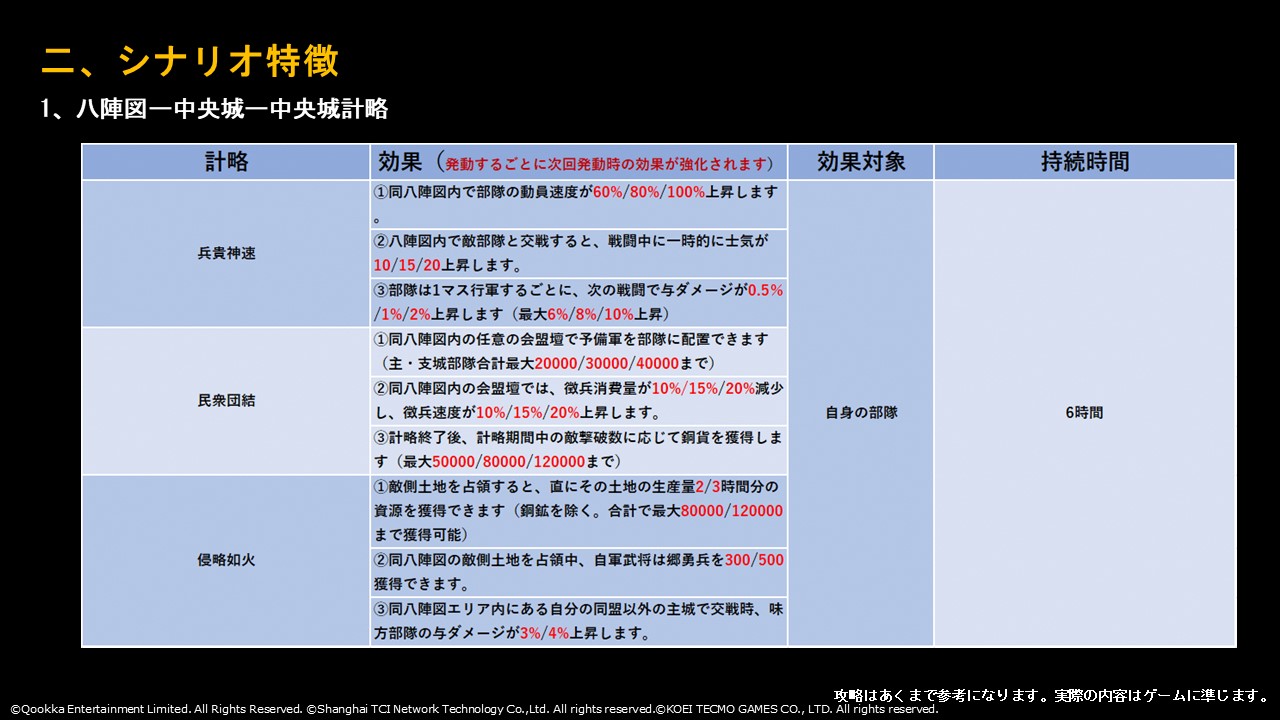Select the 侵略如火 strategy cell
Screen dimensions: 1280x720
tap(226, 560)
